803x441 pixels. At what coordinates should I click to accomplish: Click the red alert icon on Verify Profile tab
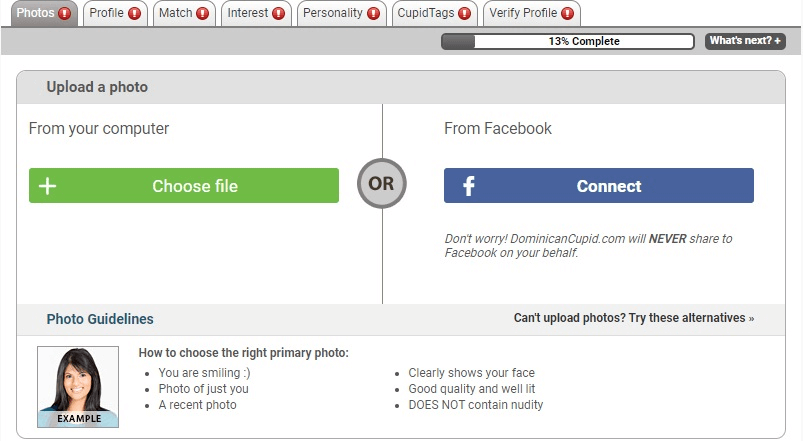click(567, 13)
